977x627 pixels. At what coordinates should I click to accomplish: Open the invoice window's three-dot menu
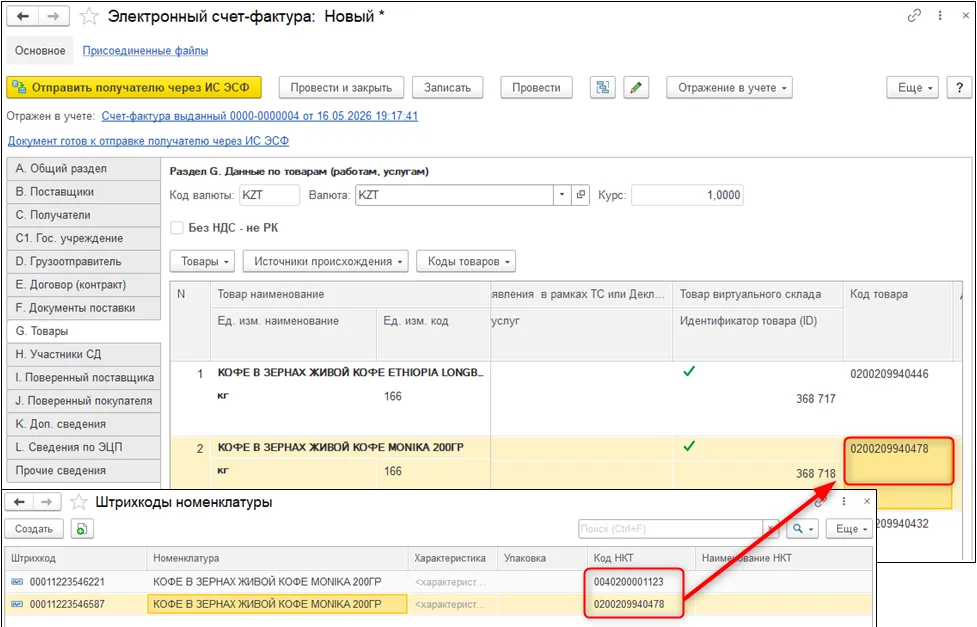(940, 16)
